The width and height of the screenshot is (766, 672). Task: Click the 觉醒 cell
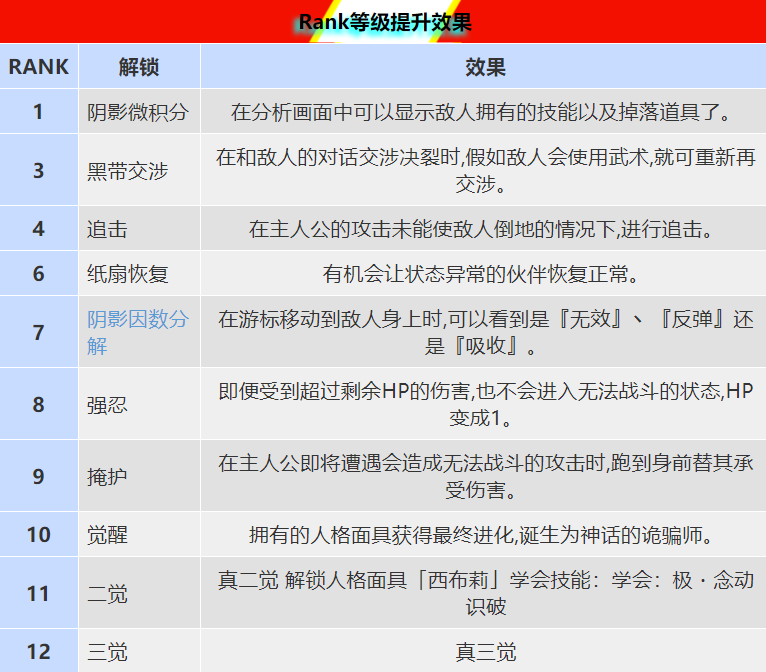139,534
